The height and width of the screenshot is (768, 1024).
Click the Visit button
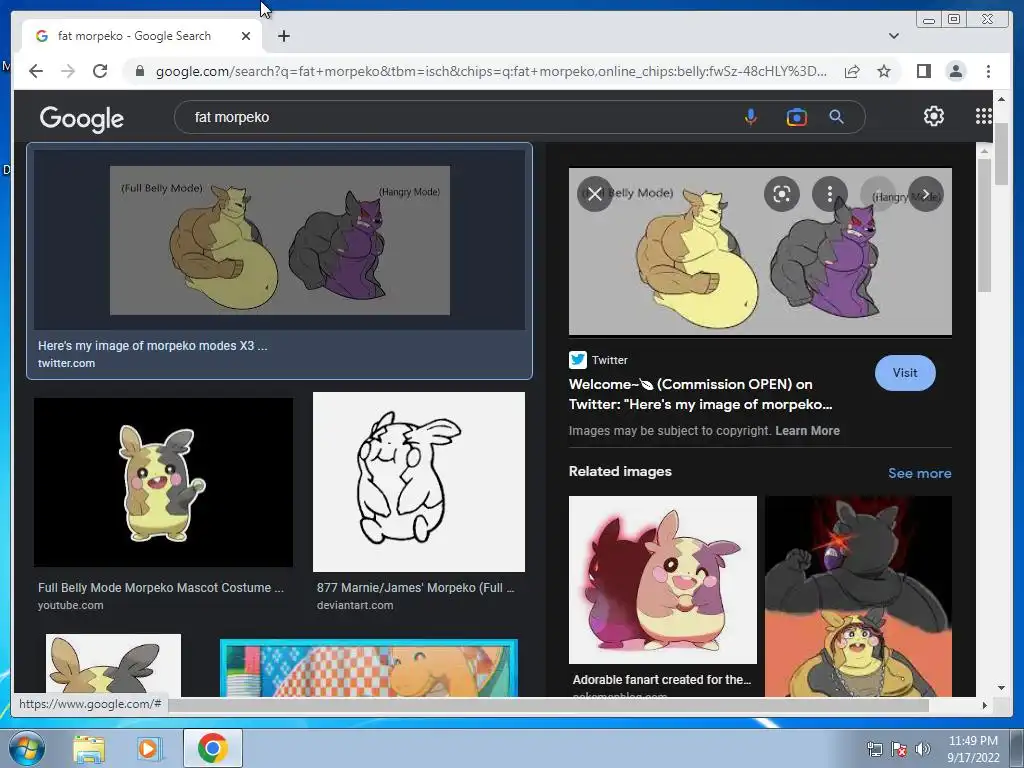905,373
